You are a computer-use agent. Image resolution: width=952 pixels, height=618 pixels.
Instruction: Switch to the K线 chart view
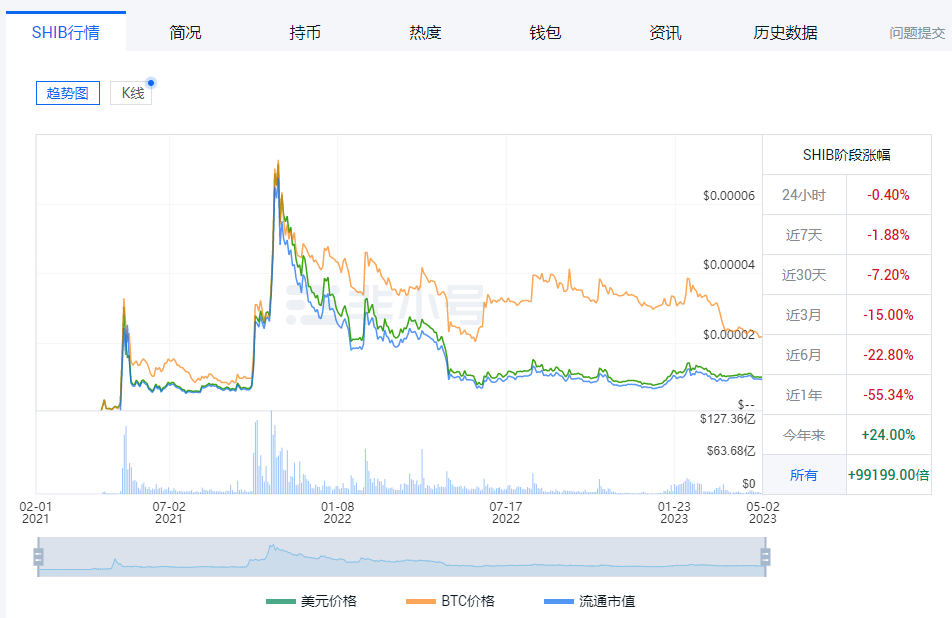point(131,93)
